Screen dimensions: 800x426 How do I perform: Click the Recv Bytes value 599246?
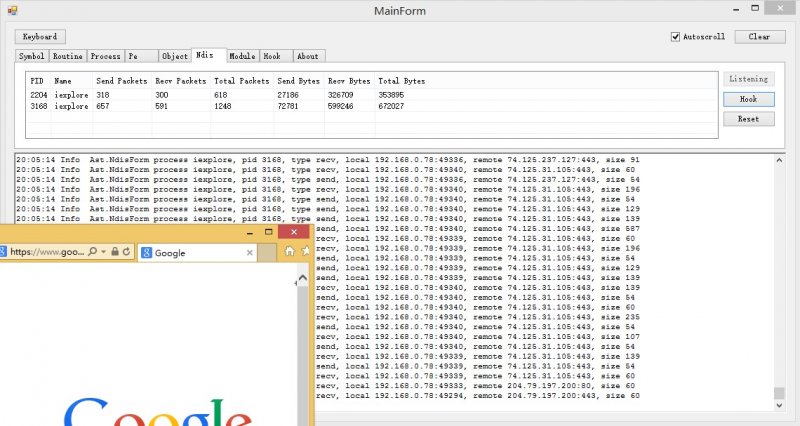tap(341, 106)
